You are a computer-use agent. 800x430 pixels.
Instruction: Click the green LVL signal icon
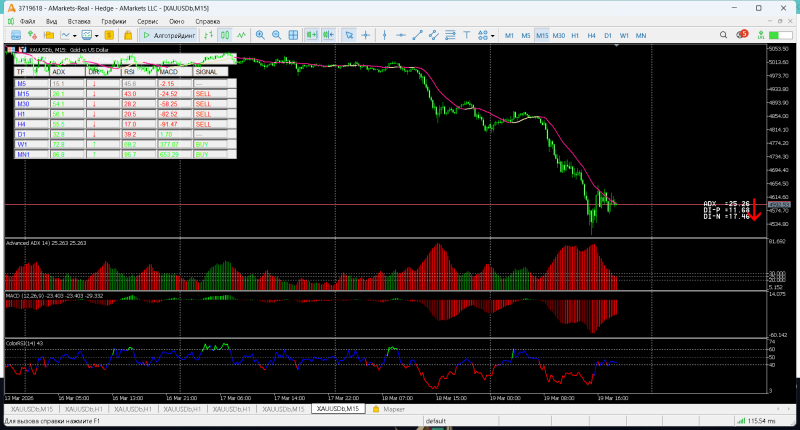[761, 35]
